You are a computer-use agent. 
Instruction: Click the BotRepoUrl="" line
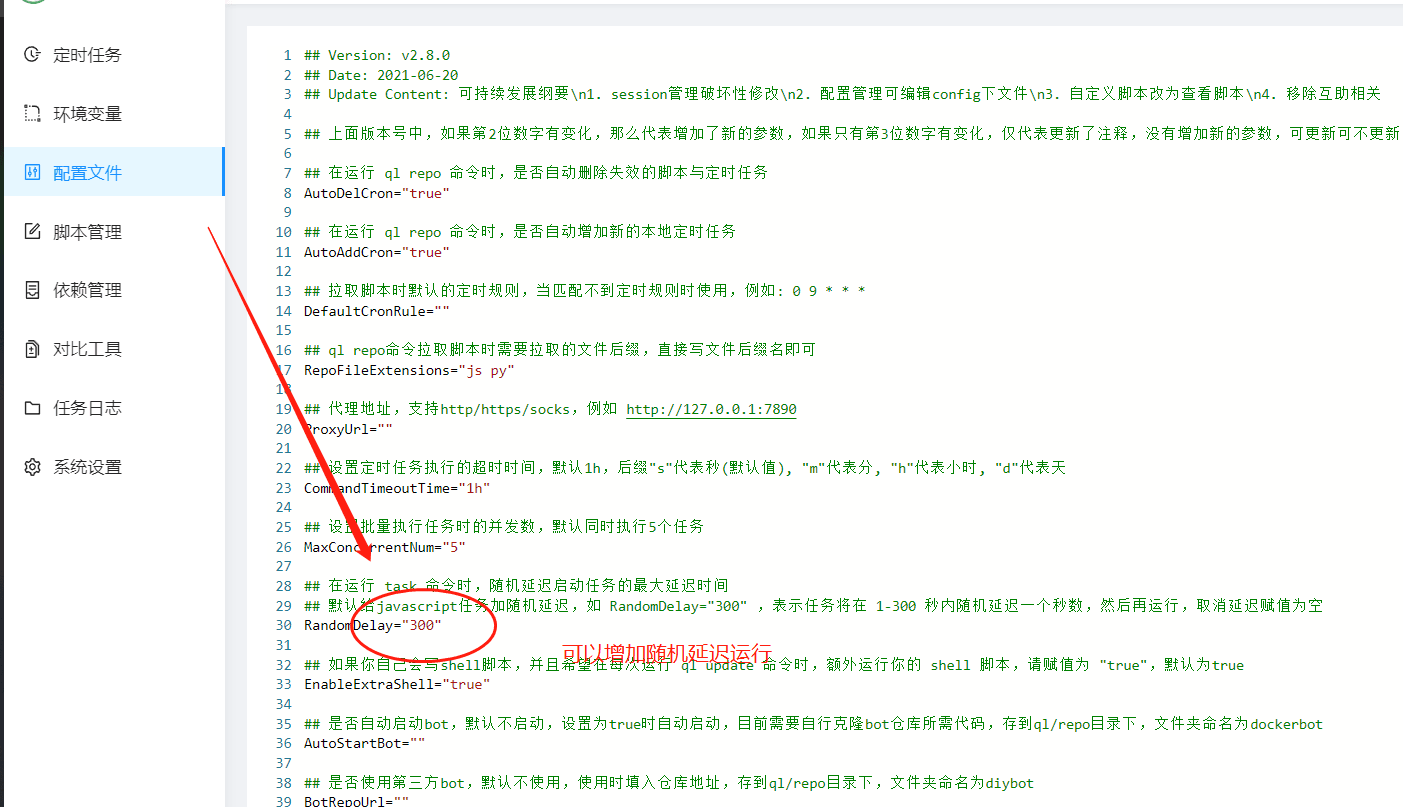point(357,801)
